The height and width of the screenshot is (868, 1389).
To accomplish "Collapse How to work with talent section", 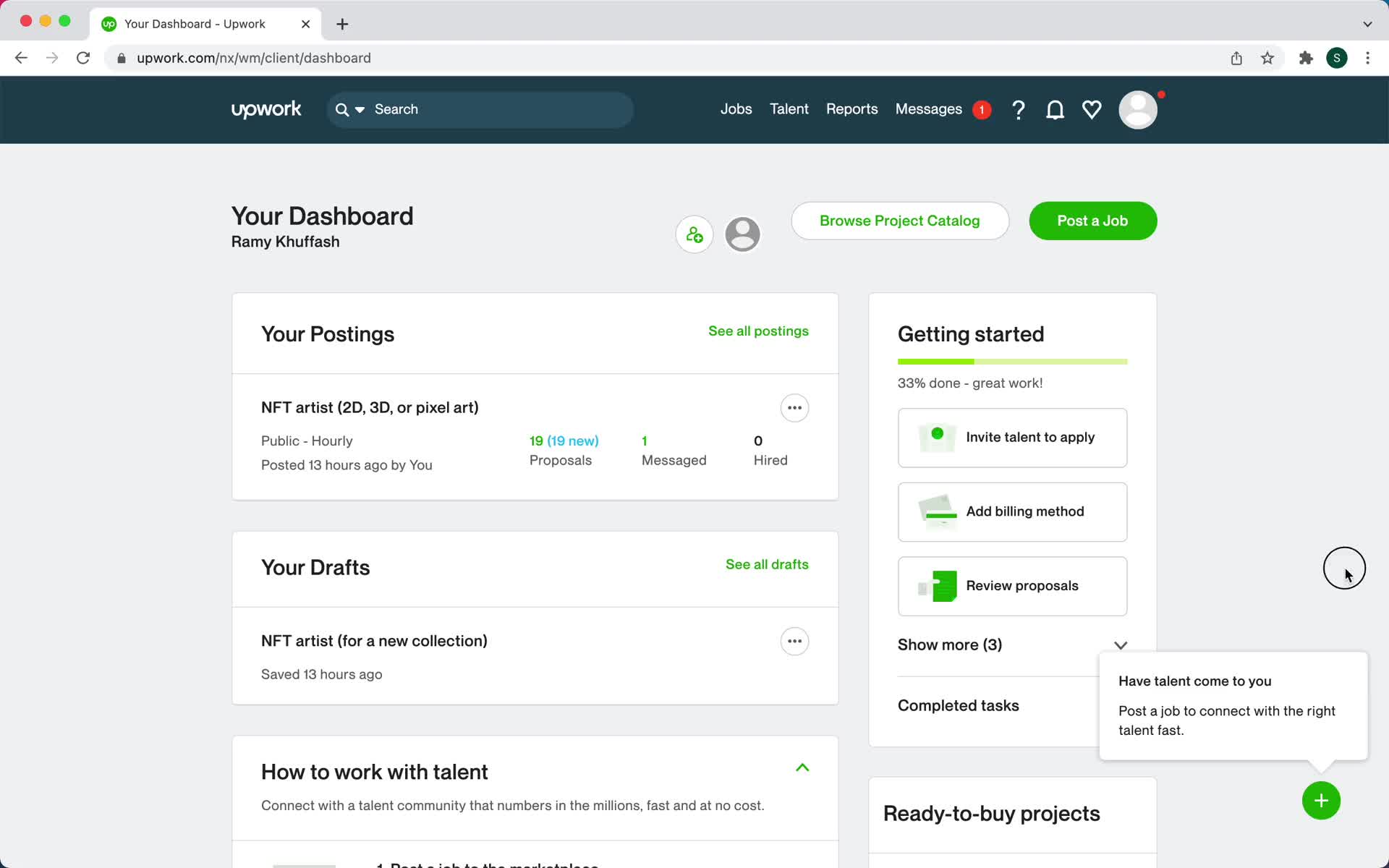I will coord(802,767).
